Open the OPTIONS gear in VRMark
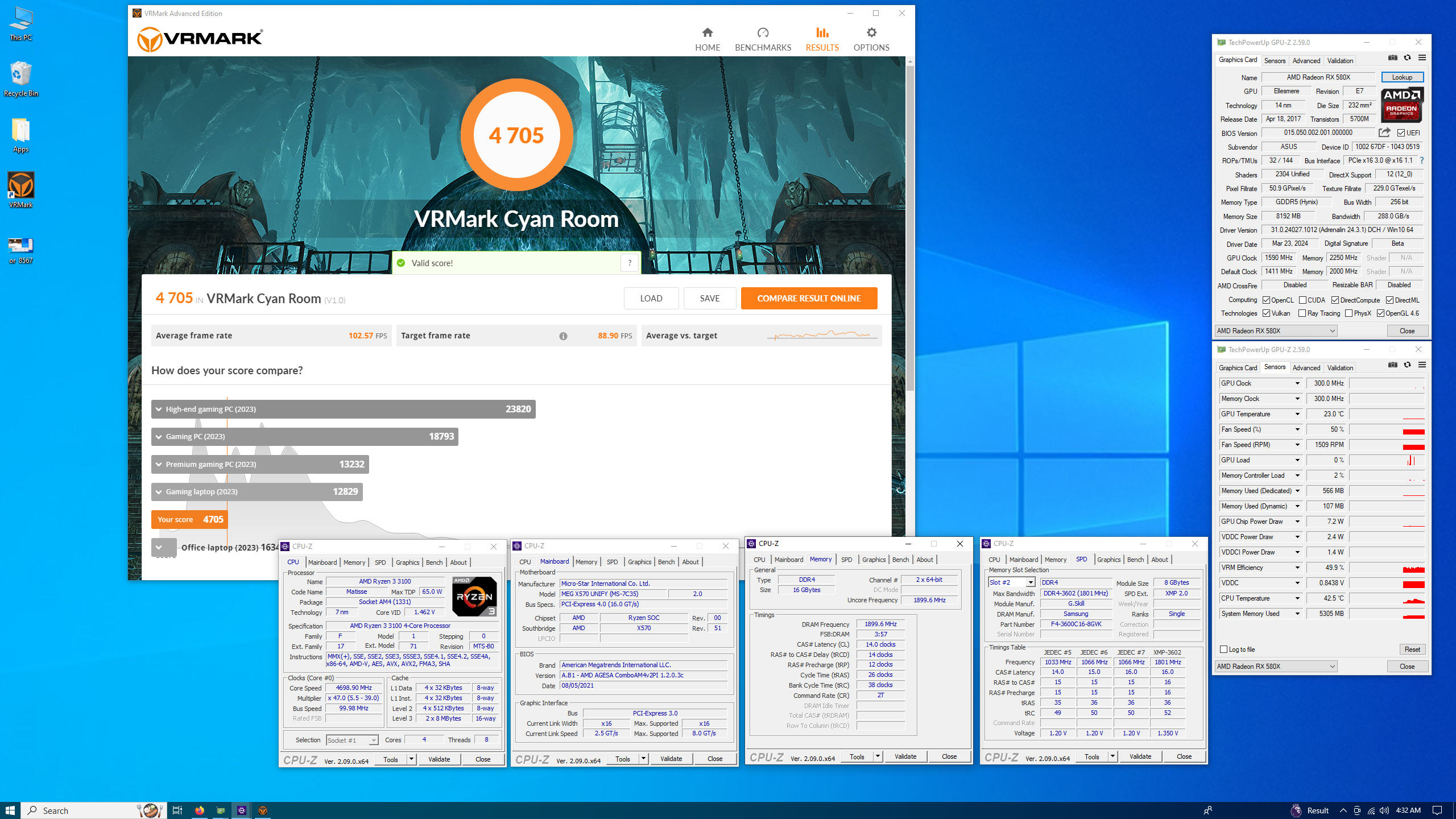1456x819 pixels. point(871,39)
